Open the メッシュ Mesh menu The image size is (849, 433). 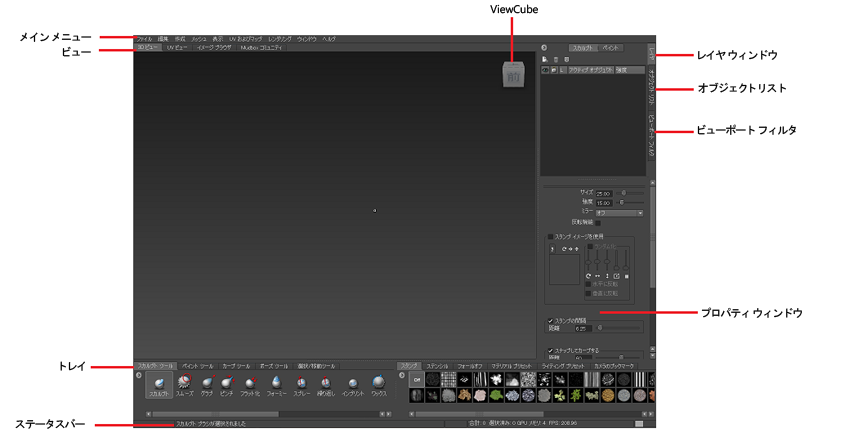199,40
